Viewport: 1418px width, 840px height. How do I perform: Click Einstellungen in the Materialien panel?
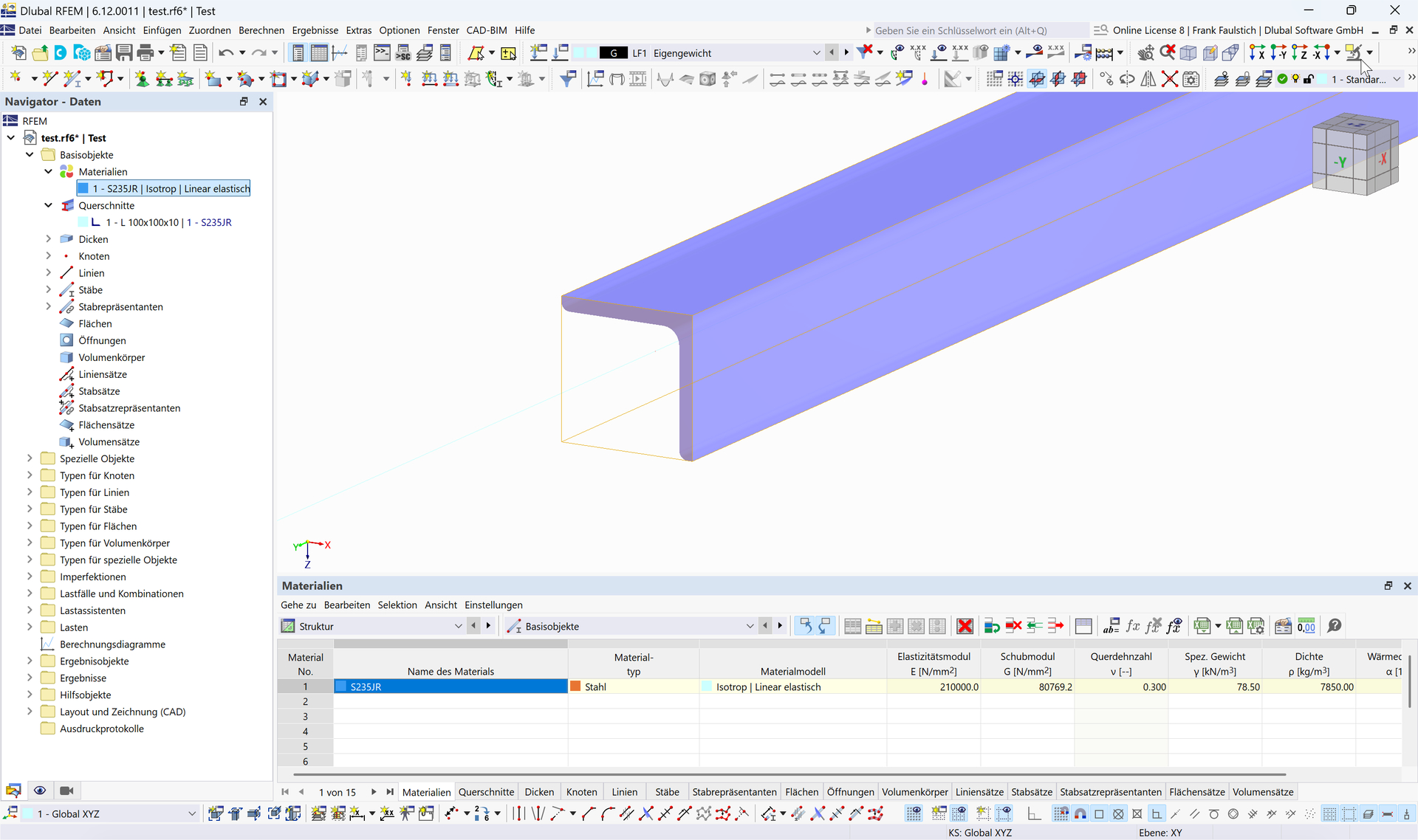[493, 605]
